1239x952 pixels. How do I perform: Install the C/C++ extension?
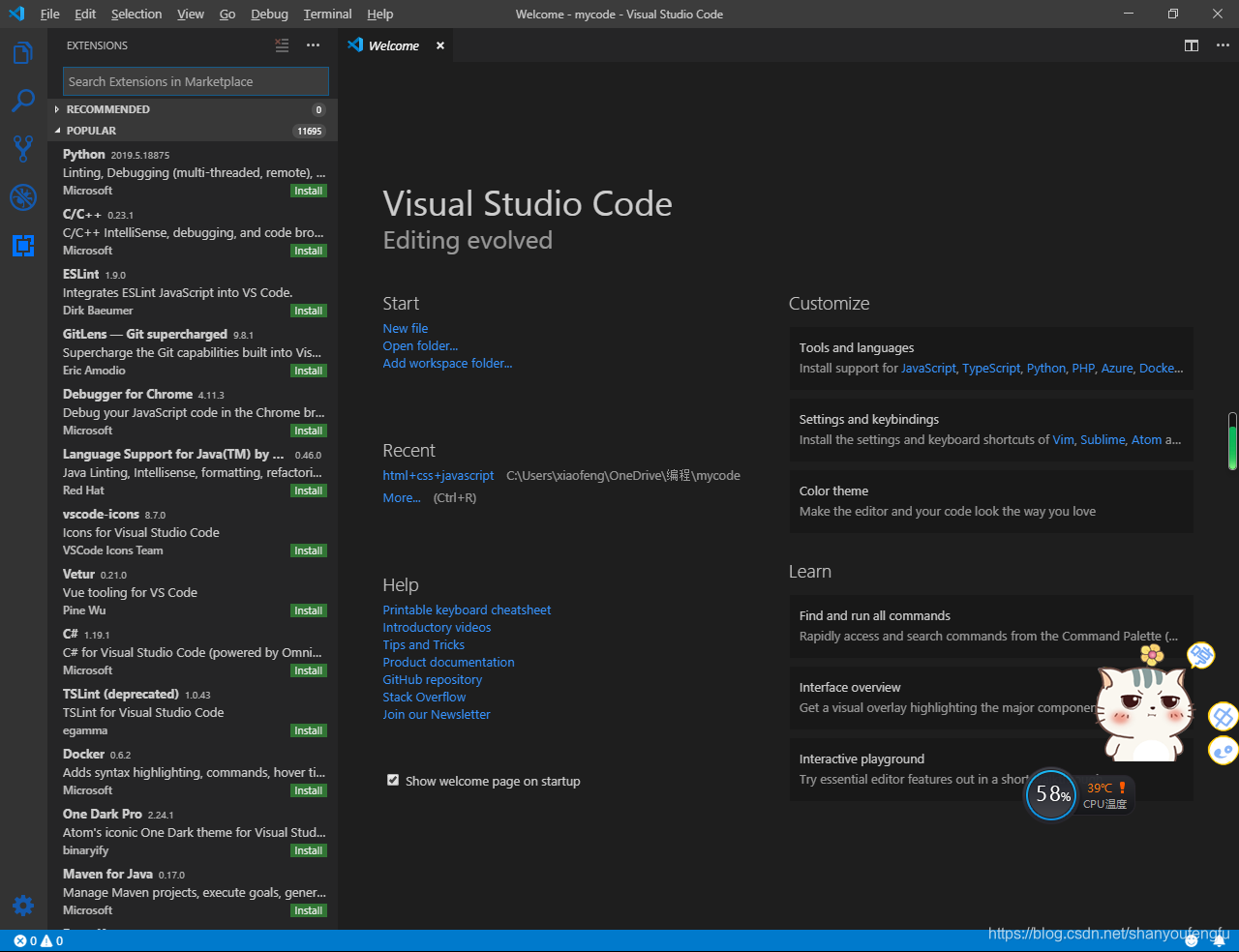(x=309, y=251)
